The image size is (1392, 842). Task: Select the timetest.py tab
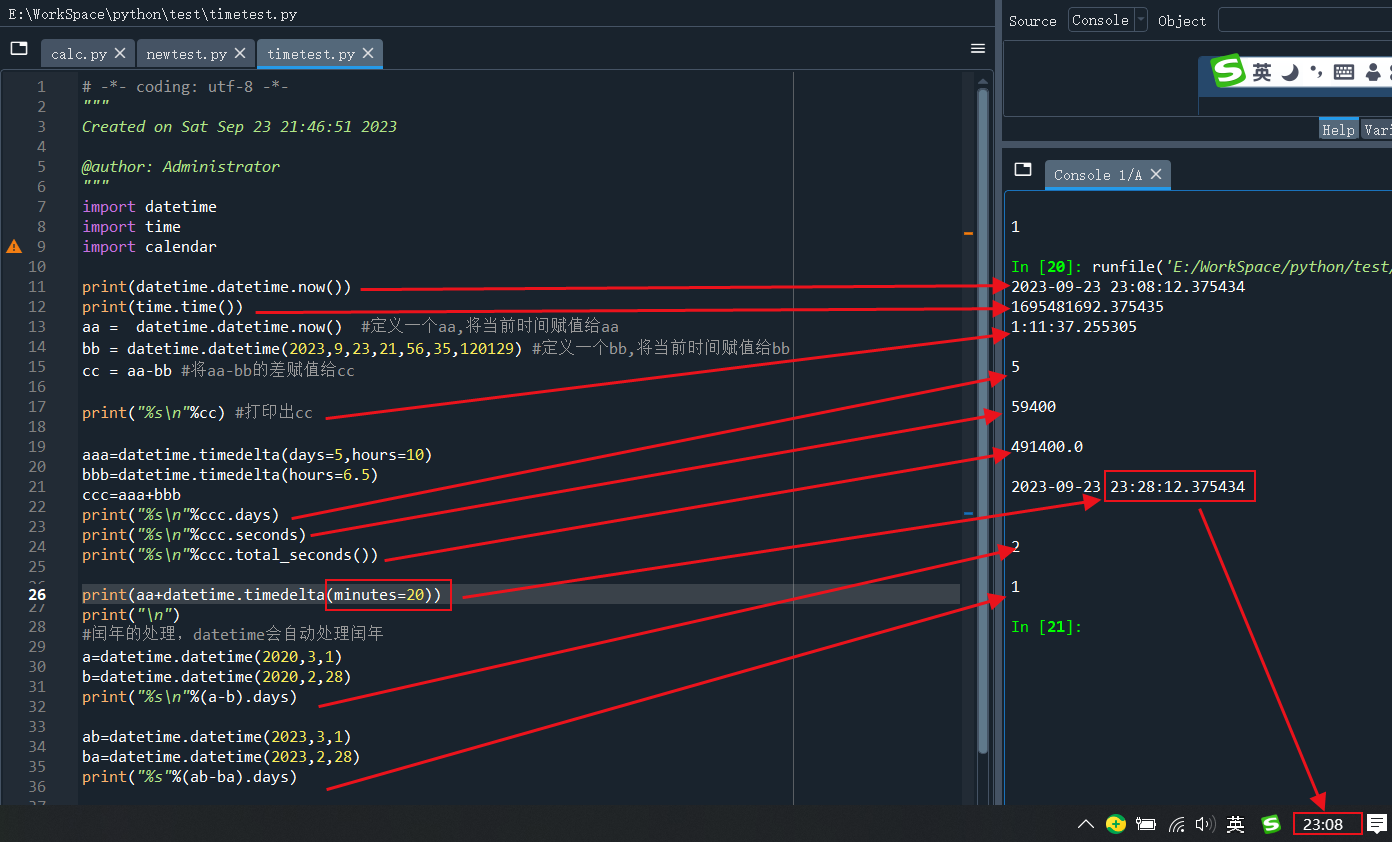pyautogui.click(x=311, y=54)
